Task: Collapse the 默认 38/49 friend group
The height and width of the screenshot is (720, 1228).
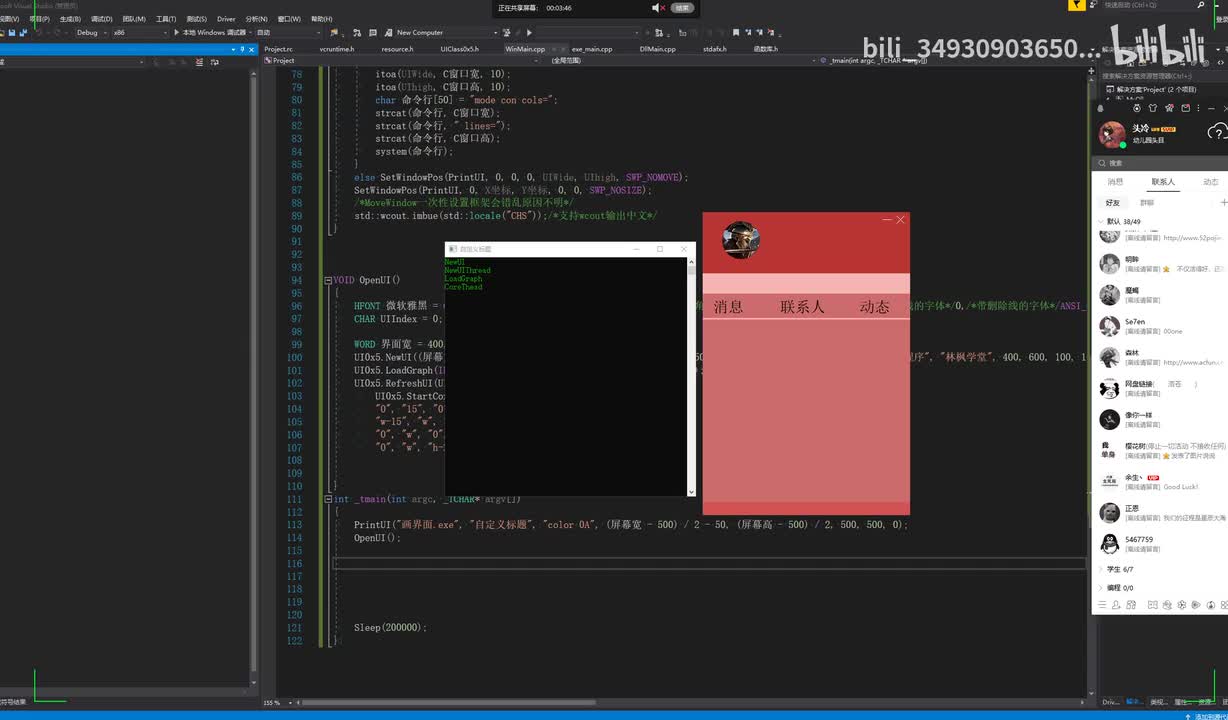Action: click(x=1119, y=222)
